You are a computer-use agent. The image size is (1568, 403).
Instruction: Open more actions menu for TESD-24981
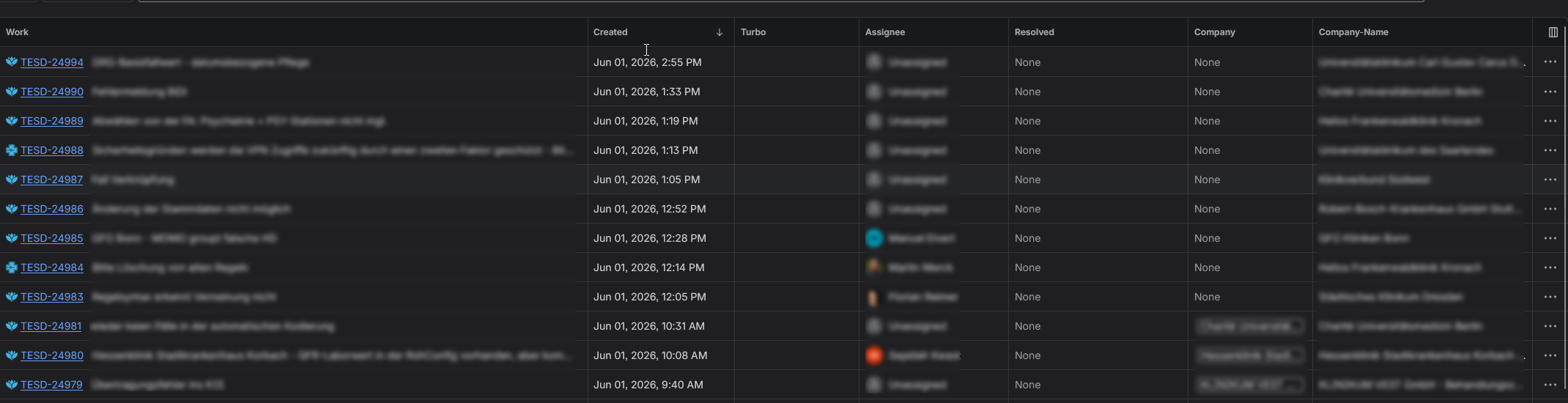pos(1550,326)
